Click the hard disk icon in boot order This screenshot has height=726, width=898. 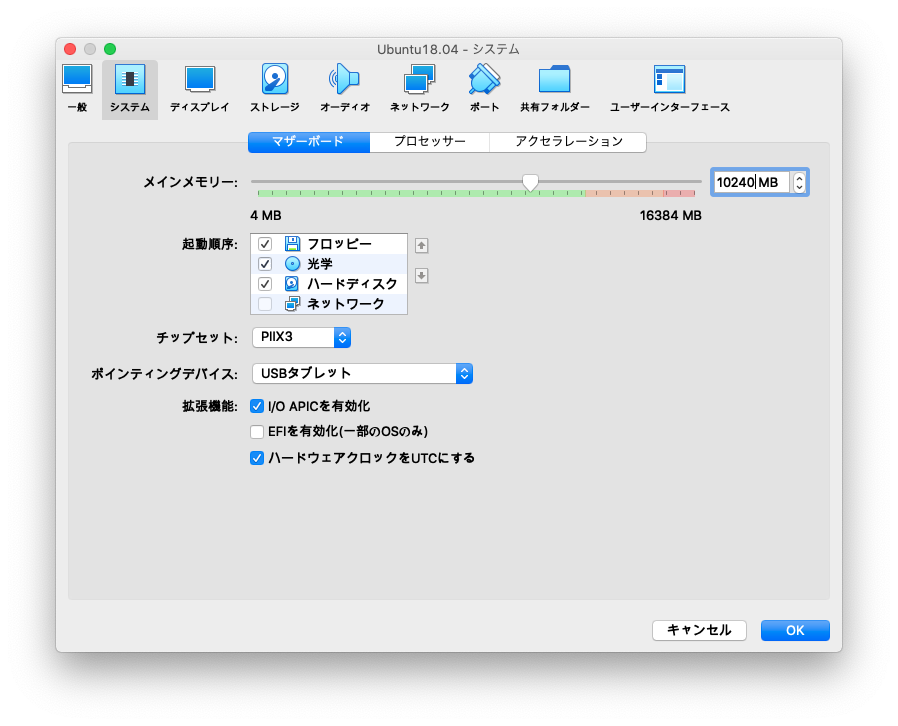(x=292, y=283)
